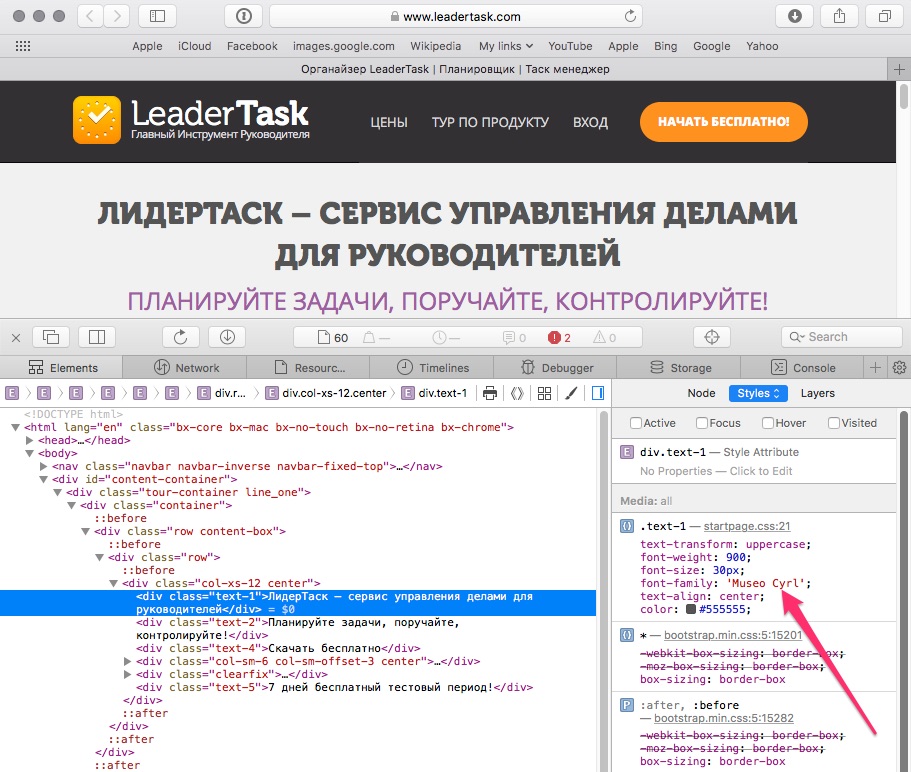Collapse the body element node
This screenshot has height=772, width=911.
pos(30,453)
